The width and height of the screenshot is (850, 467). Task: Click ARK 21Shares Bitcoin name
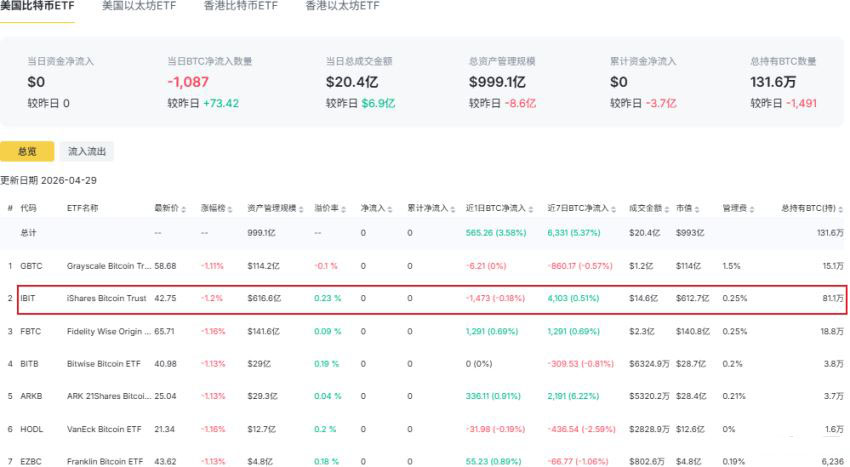[109, 396]
